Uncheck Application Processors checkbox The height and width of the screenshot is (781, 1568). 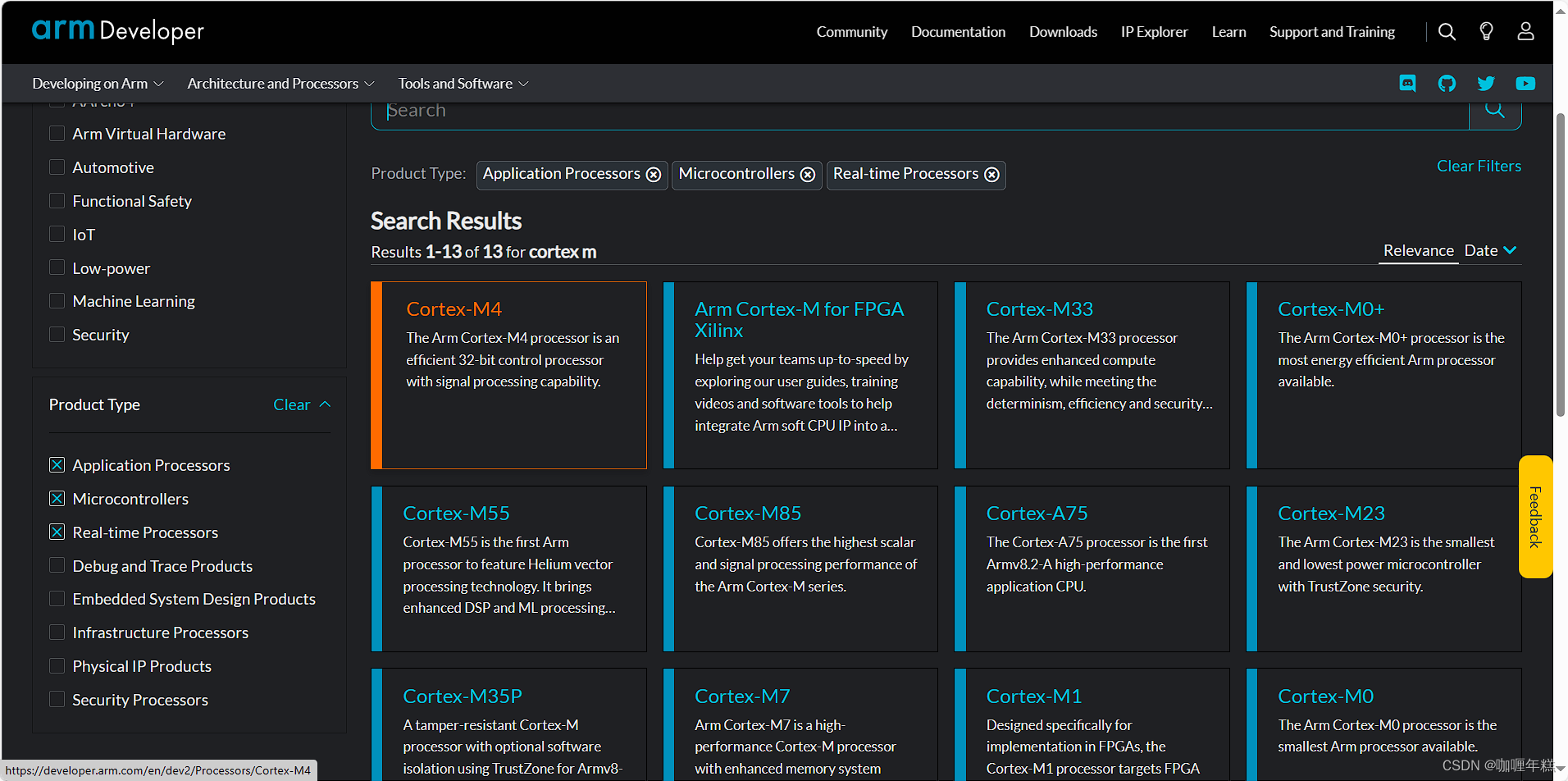(57, 465)
